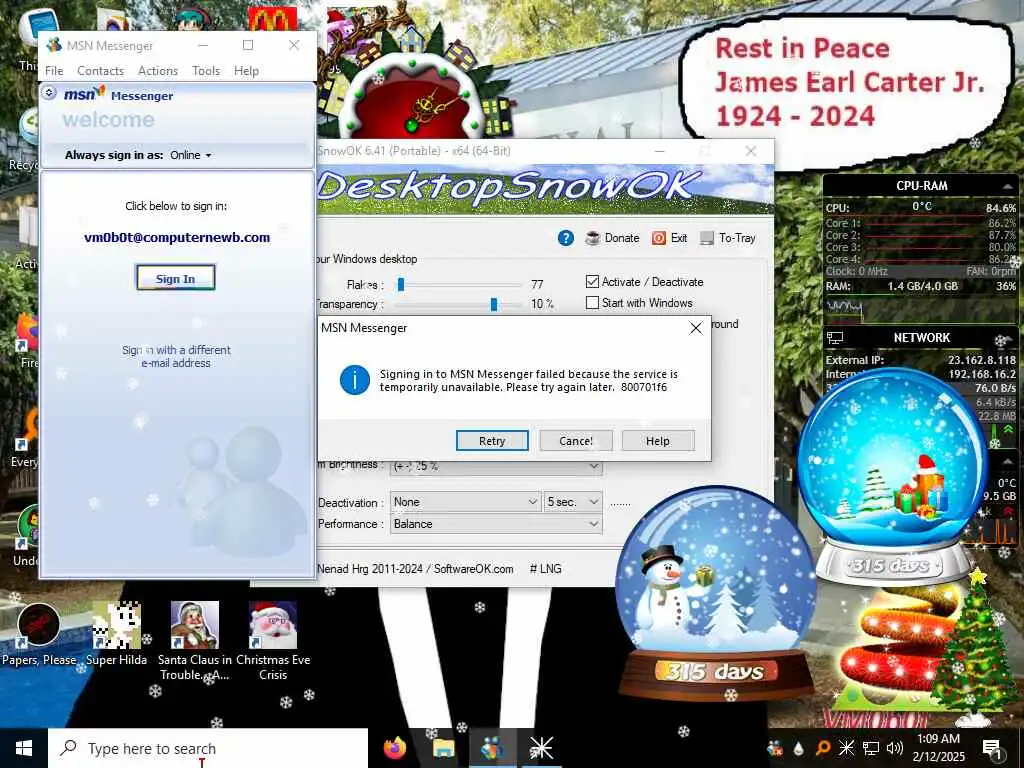
Task: Click the blue info icon in the error dialog
Action: click(355, 379)
